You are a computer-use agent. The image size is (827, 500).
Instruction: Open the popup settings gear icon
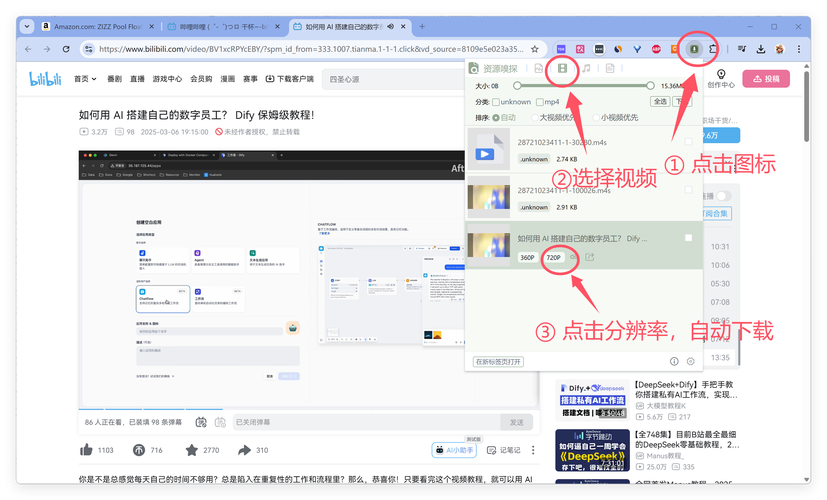[690, 361]
